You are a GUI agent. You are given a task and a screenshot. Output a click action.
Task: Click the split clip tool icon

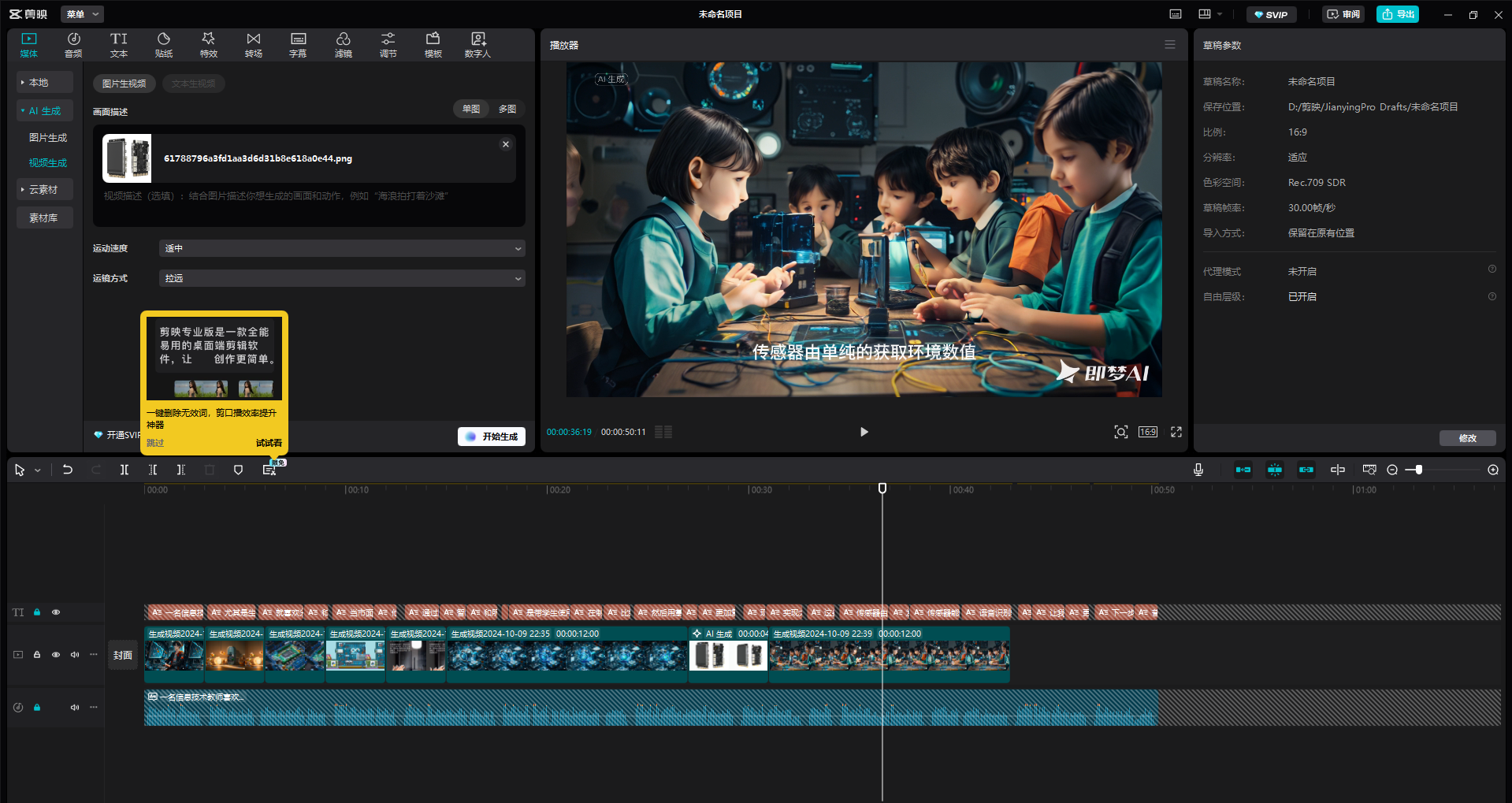tap(124, 470)
